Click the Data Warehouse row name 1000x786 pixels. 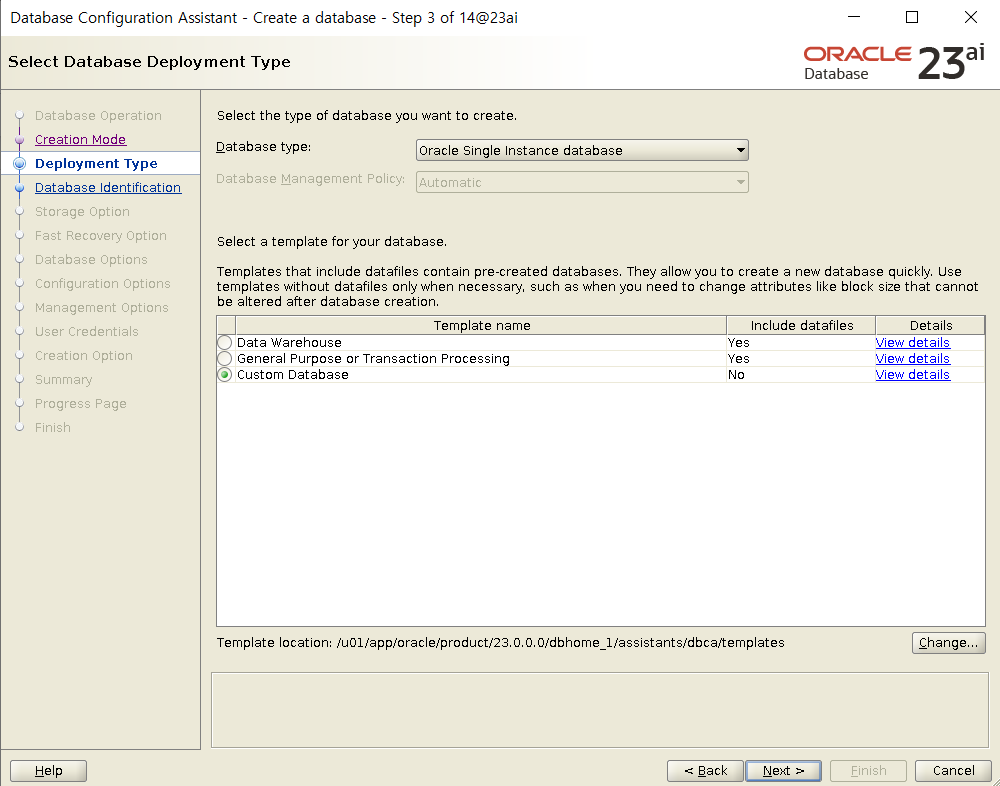[289, 343]
